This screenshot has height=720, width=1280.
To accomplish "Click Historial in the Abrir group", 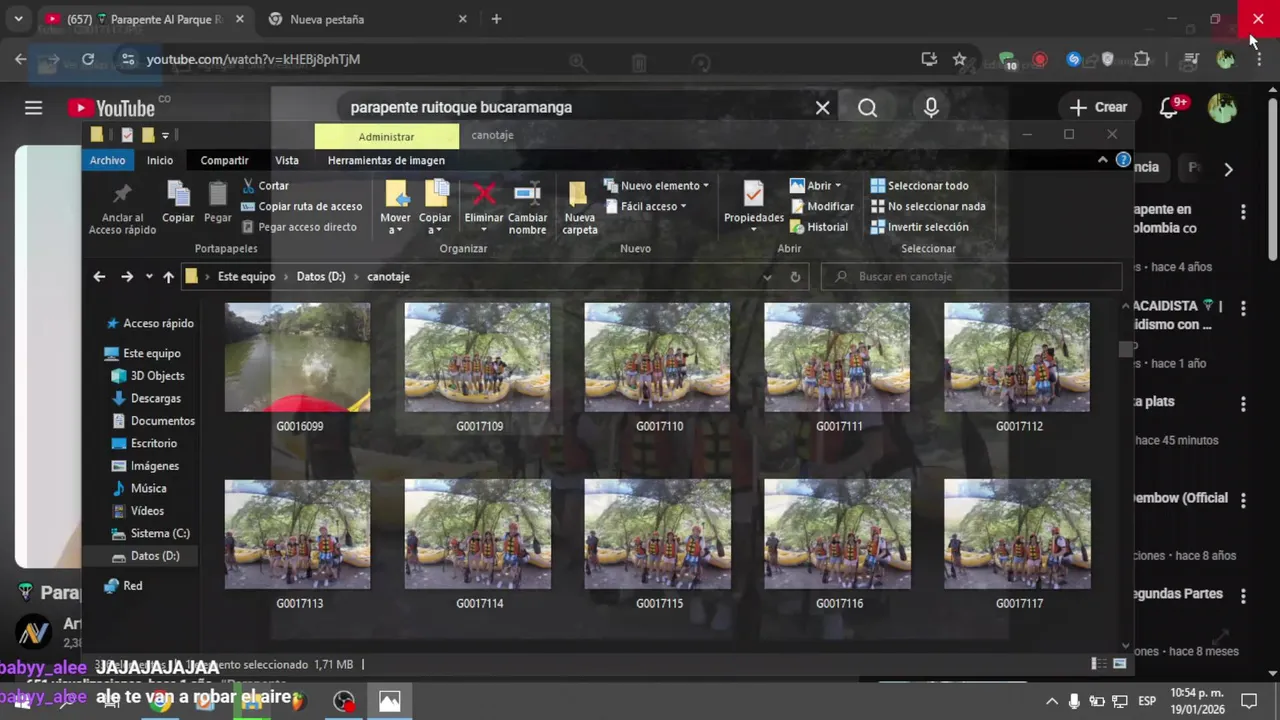I will (819, 227).
